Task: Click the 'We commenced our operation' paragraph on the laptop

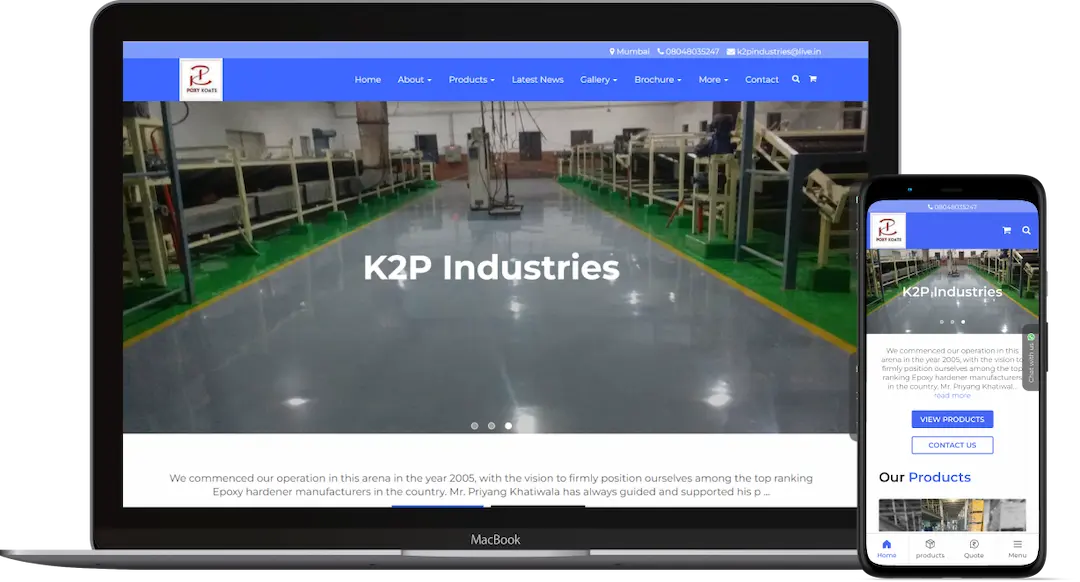Action: 491,485
